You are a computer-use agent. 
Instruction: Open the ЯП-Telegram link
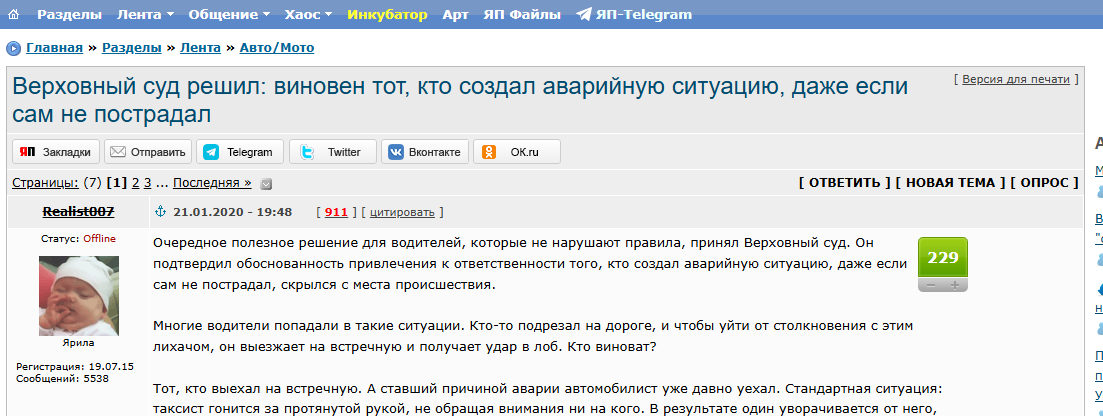click(x=634, y=14)
